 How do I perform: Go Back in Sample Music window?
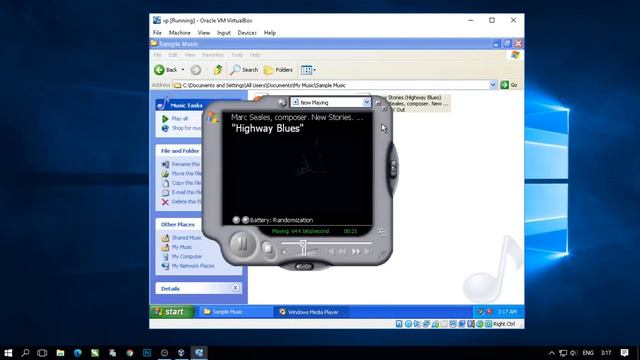coord(166,70)
